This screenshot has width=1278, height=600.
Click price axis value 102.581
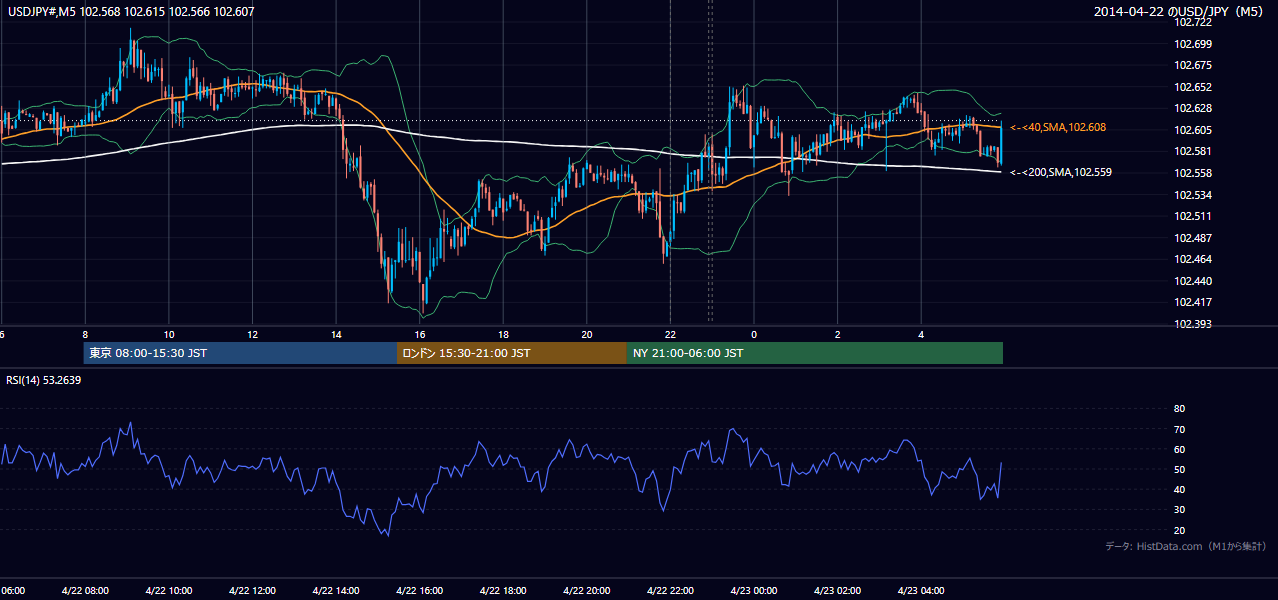[1192, 151]
